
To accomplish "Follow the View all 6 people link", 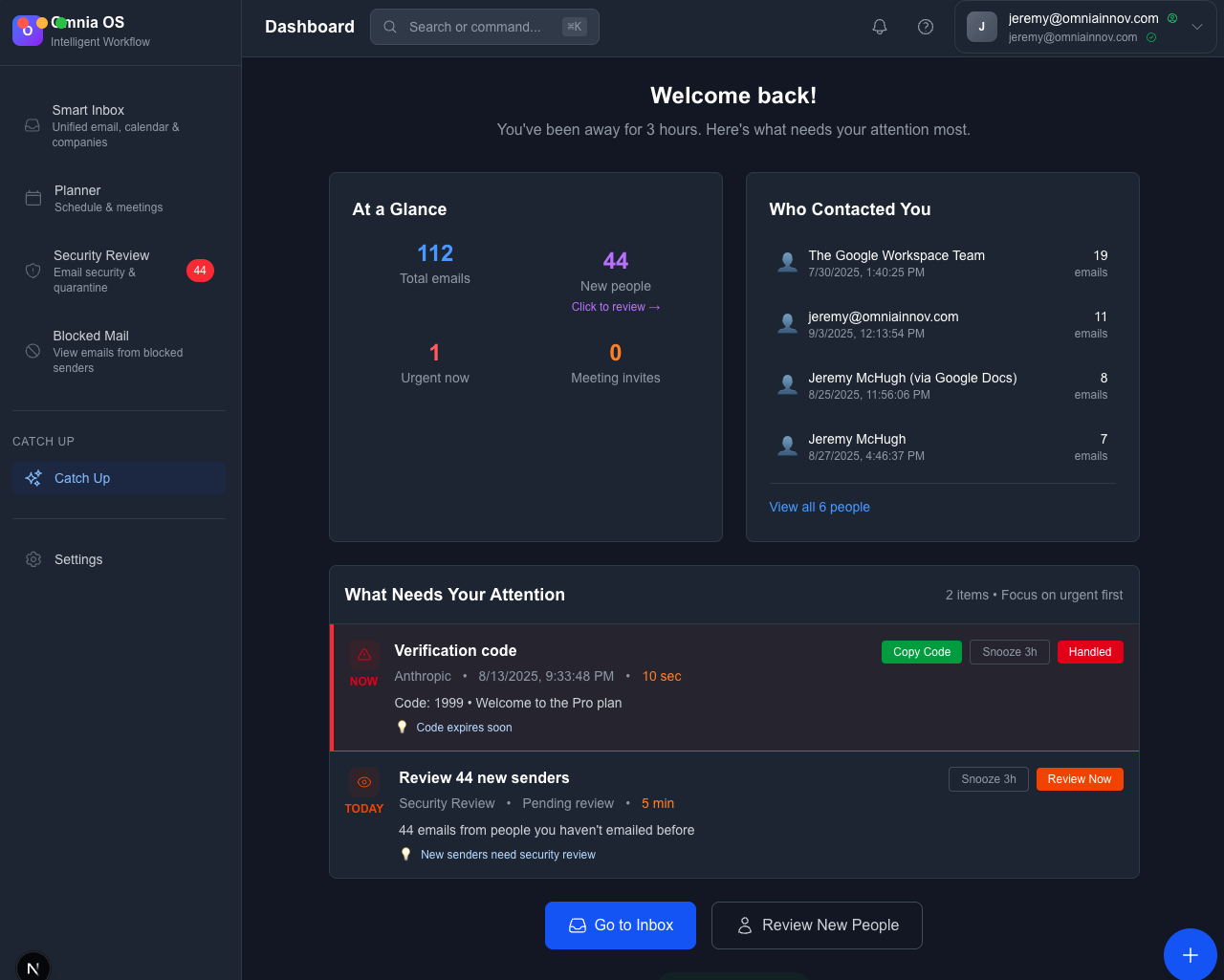I will pos(820,507).
